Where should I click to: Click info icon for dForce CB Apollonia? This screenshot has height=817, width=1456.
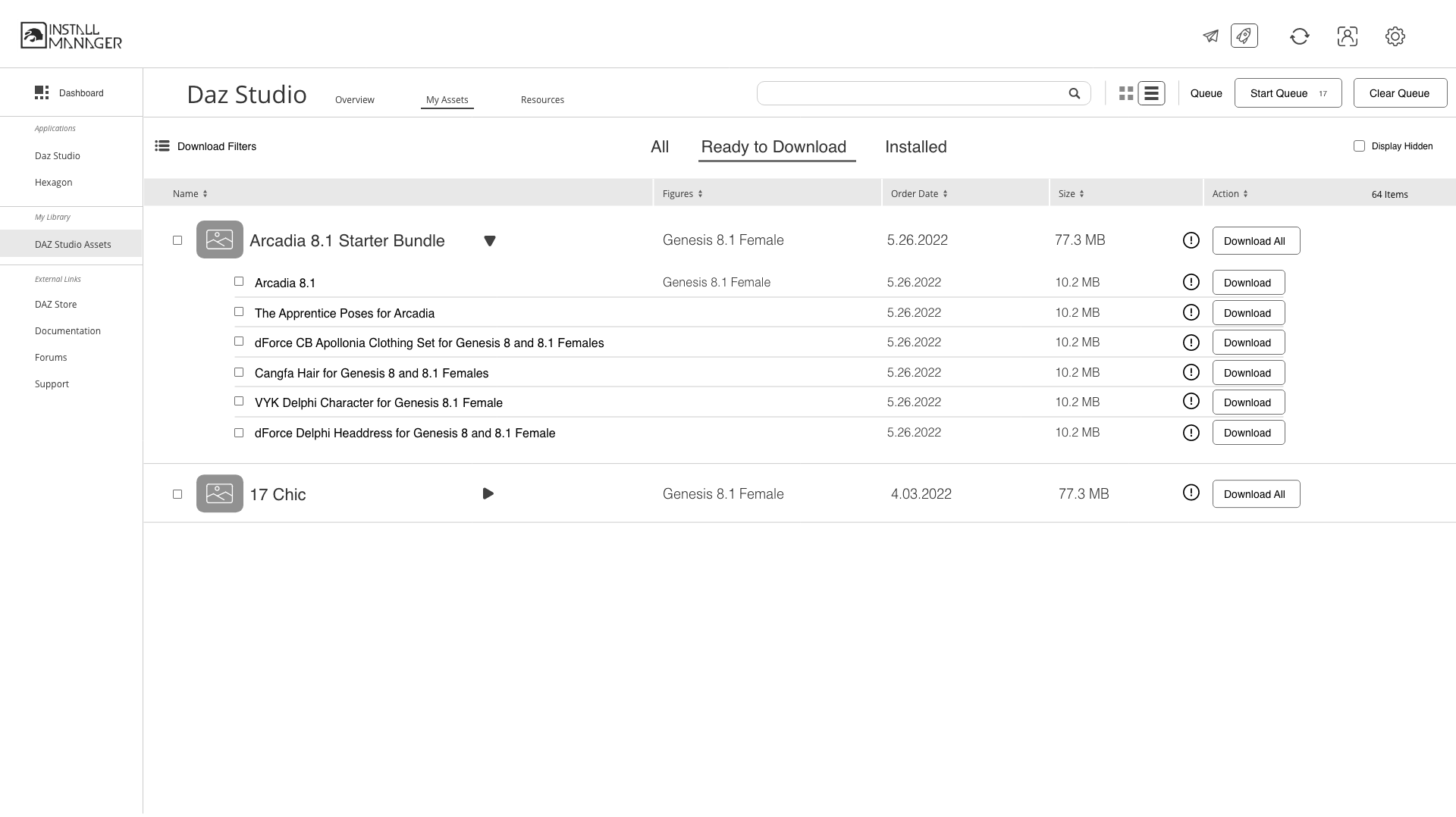point(1191,343)
